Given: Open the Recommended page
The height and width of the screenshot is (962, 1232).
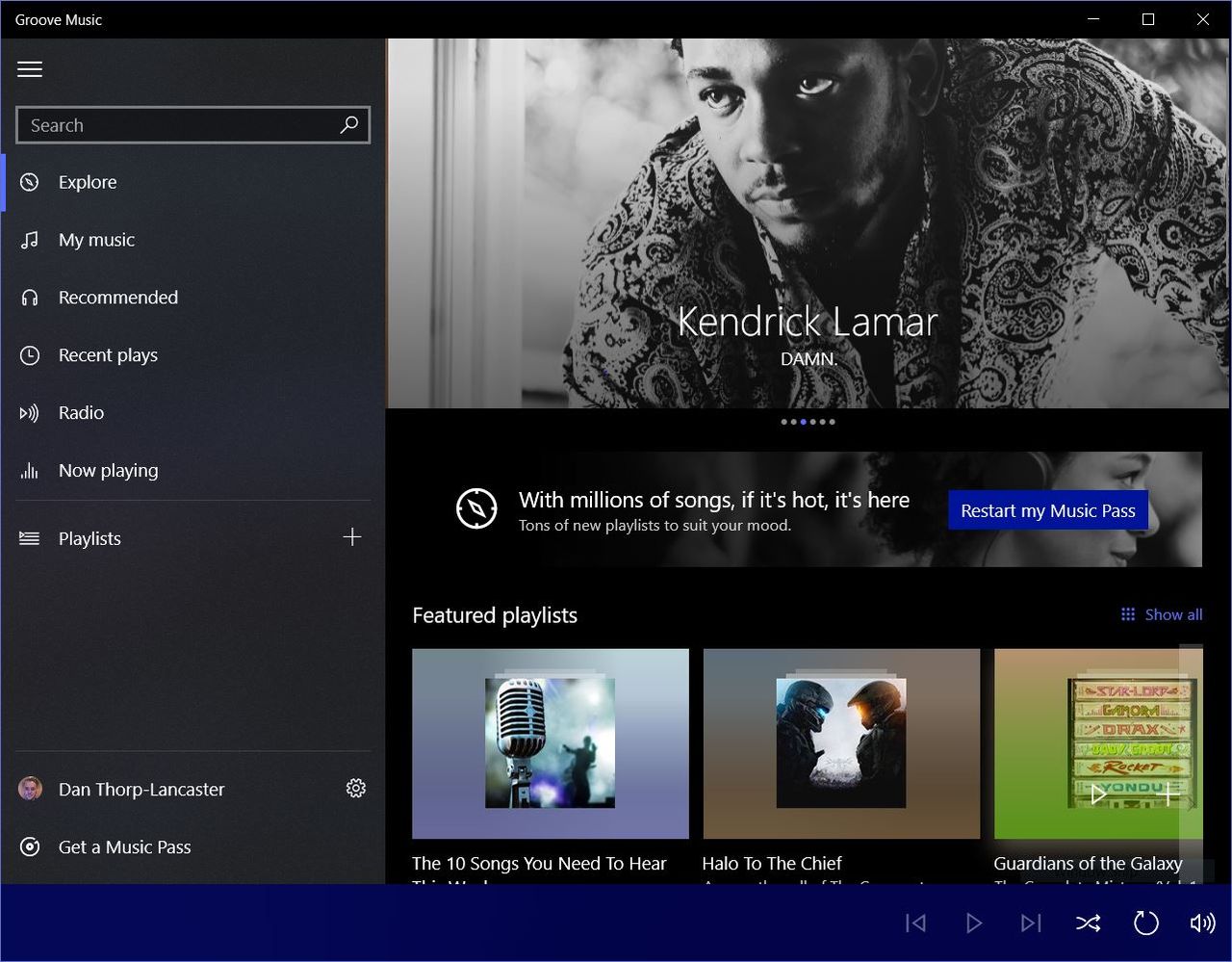Looking at the screenshot, I should click(193, 298).
